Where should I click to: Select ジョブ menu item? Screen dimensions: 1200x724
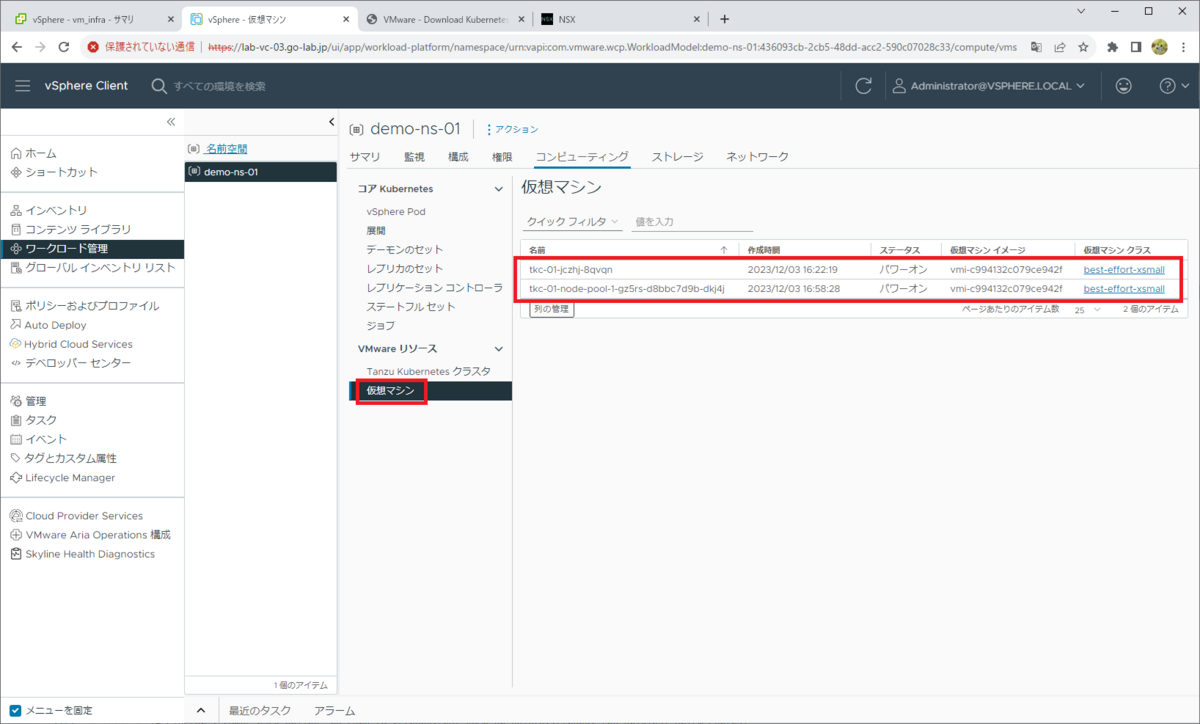(381, 326)
